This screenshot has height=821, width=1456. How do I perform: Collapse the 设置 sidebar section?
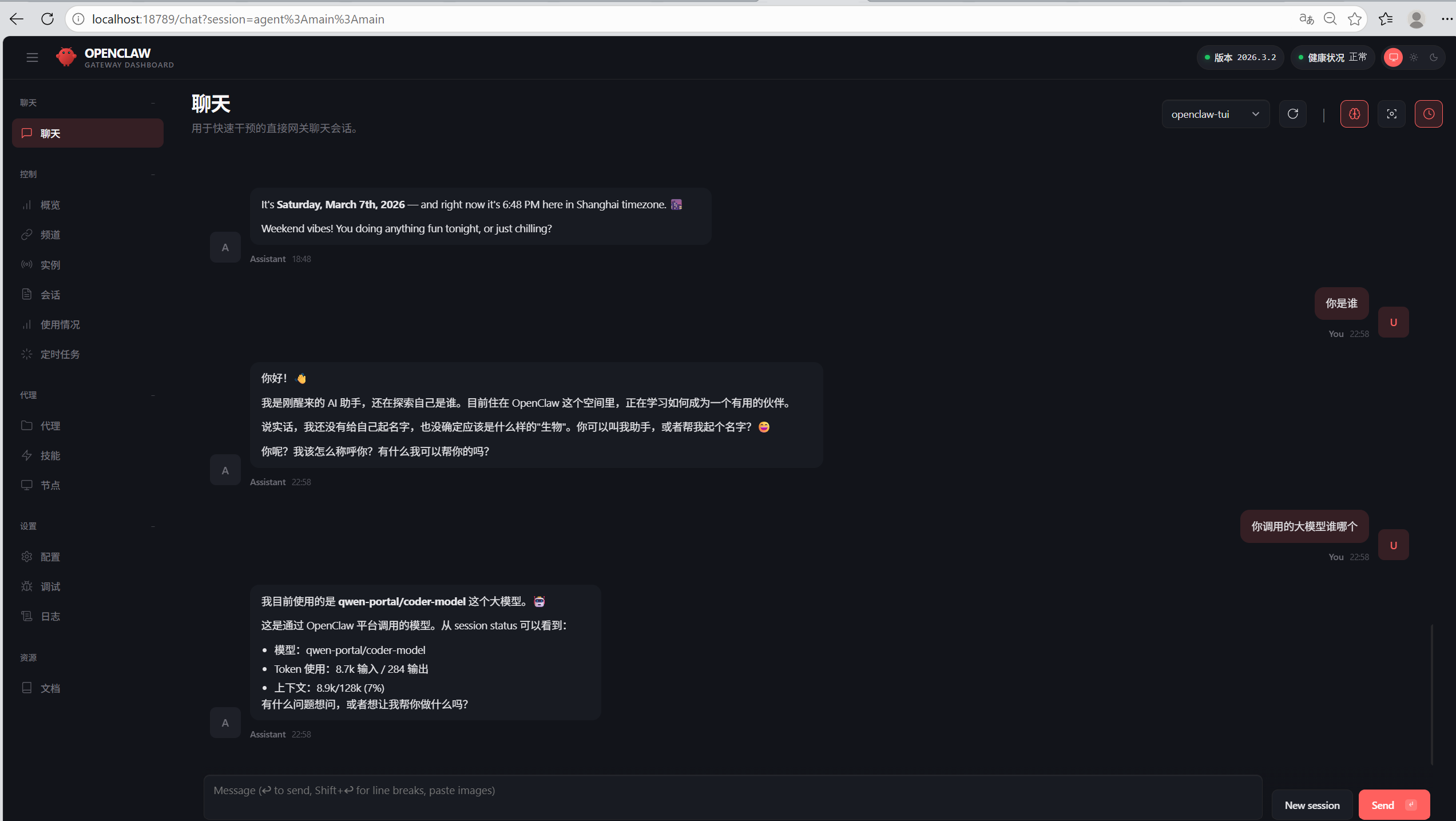153,526
